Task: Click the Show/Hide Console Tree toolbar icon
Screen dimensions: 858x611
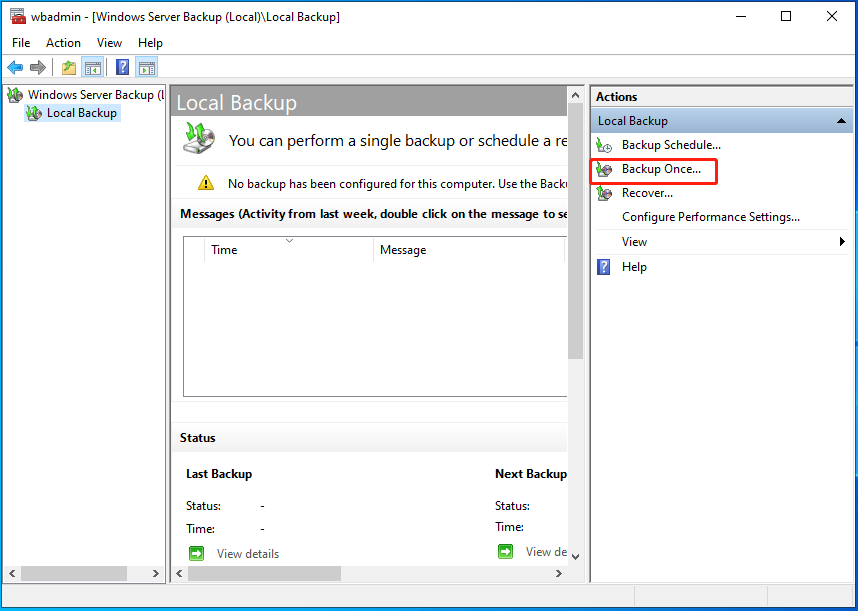Action: tap(91, 67)
